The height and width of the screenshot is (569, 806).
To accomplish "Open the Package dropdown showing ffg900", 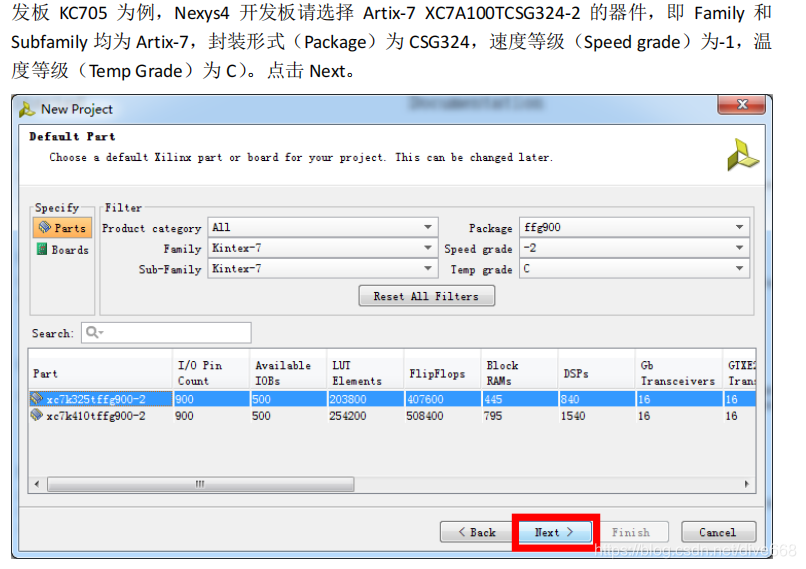I will (x=634, y=227).
